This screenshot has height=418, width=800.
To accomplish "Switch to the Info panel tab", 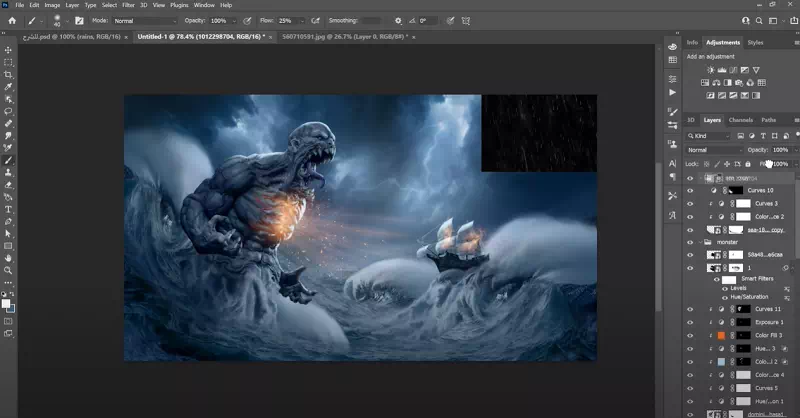I will click(692, 43).
